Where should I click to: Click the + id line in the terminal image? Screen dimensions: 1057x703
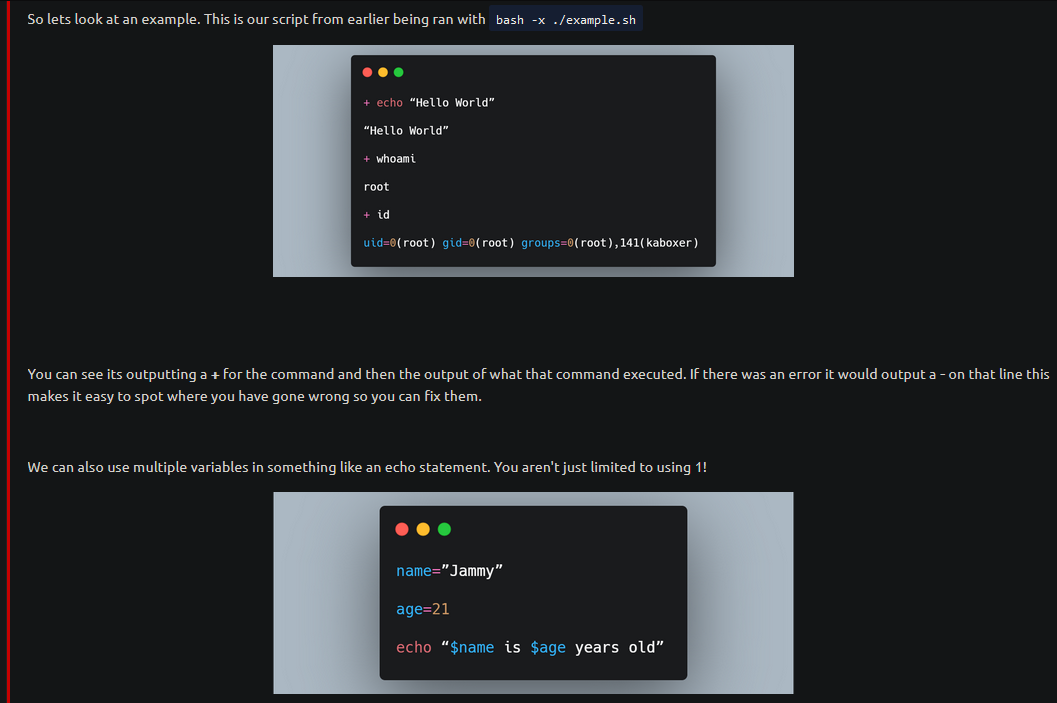coord(376,215)
